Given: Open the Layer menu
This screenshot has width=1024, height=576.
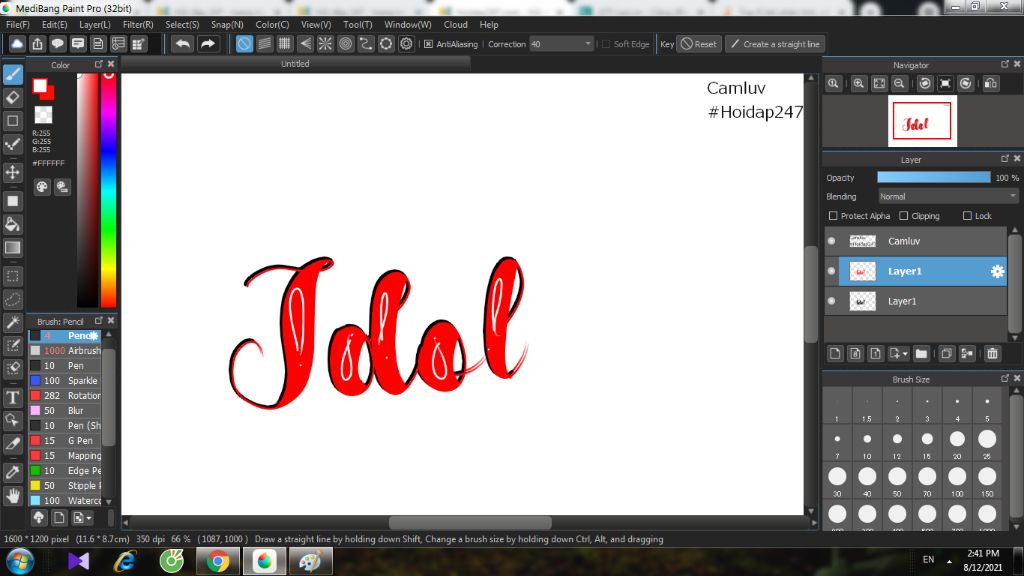Looking at the screenshot, I should click(x=95, y=24).
